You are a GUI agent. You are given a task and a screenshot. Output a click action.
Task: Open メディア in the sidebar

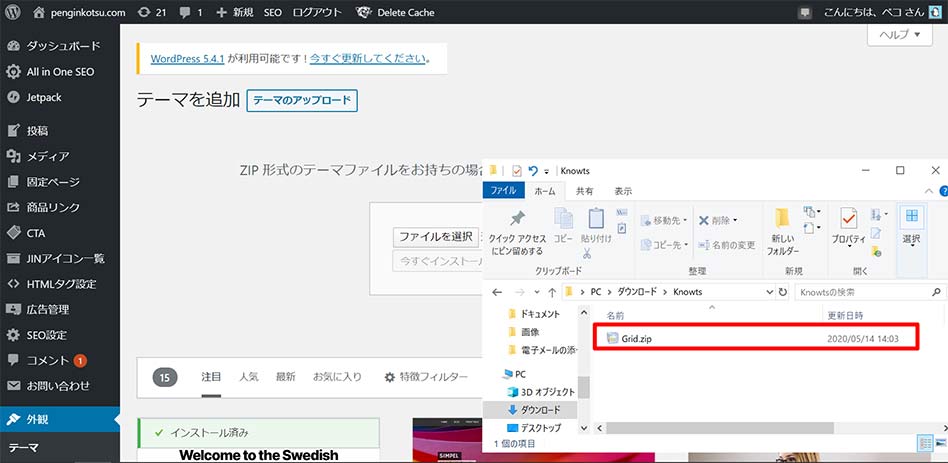pos(60,156)
